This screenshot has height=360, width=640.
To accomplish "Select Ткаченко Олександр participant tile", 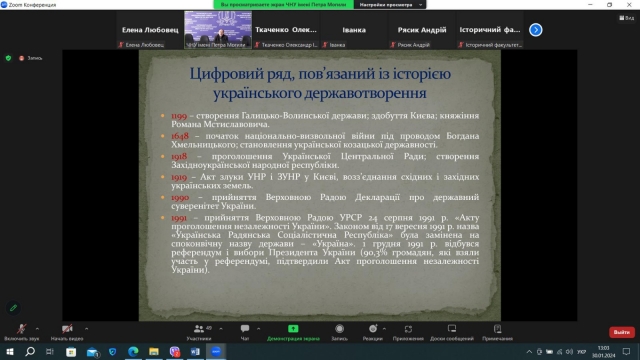I will coord(286,30).
